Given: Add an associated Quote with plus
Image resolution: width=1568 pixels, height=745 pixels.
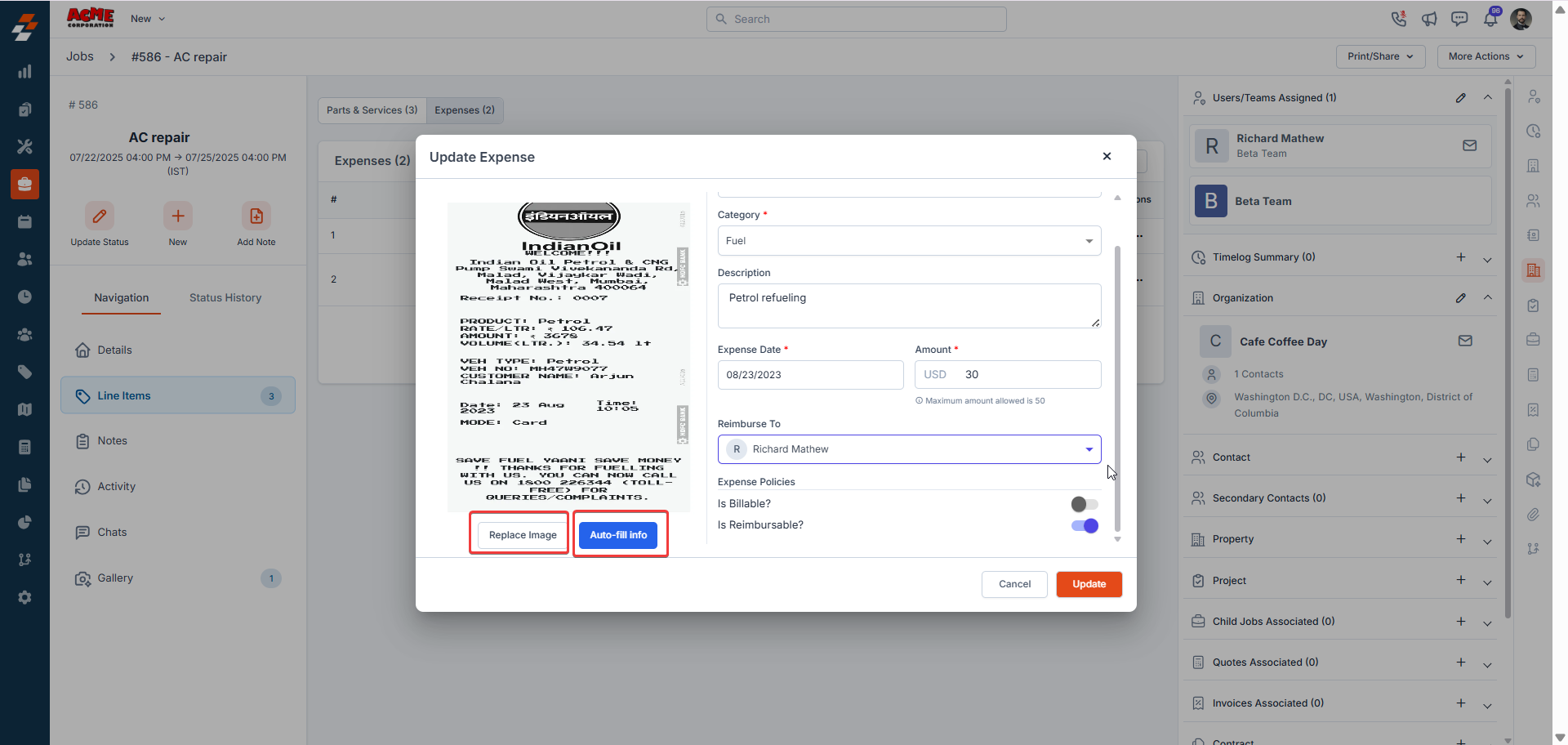Looking at the screenshot, I should tap(1460, 662).
